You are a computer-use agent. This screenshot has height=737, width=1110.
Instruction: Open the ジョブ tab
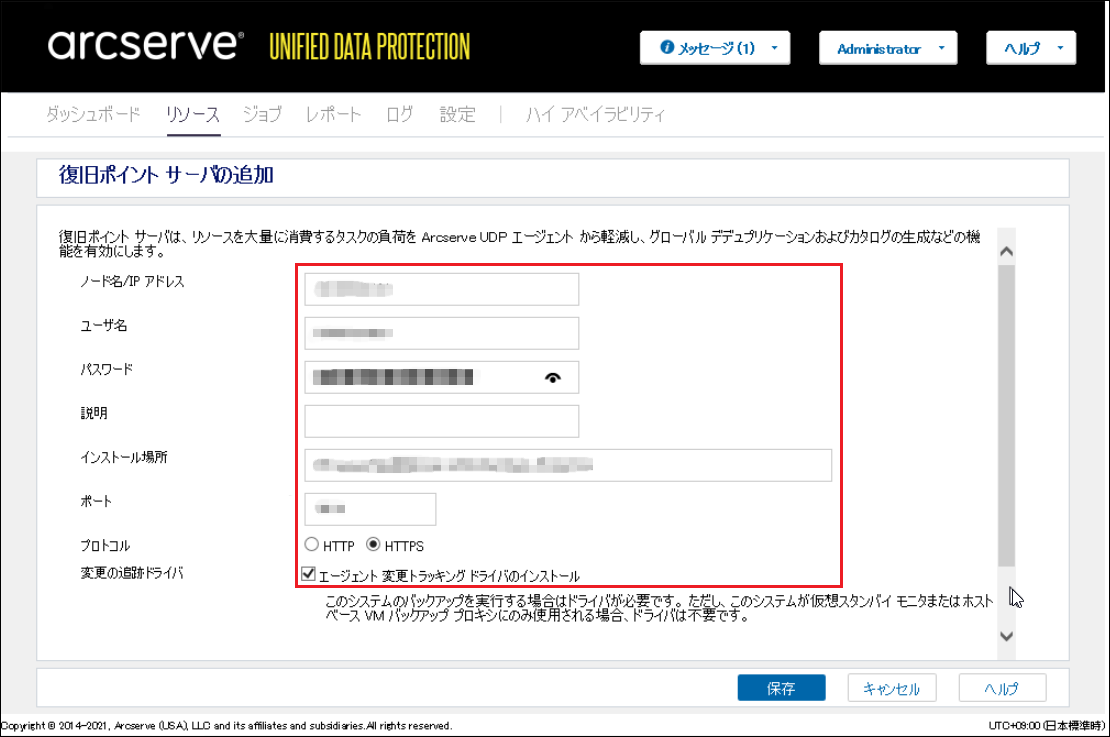(x=262, y=114)
